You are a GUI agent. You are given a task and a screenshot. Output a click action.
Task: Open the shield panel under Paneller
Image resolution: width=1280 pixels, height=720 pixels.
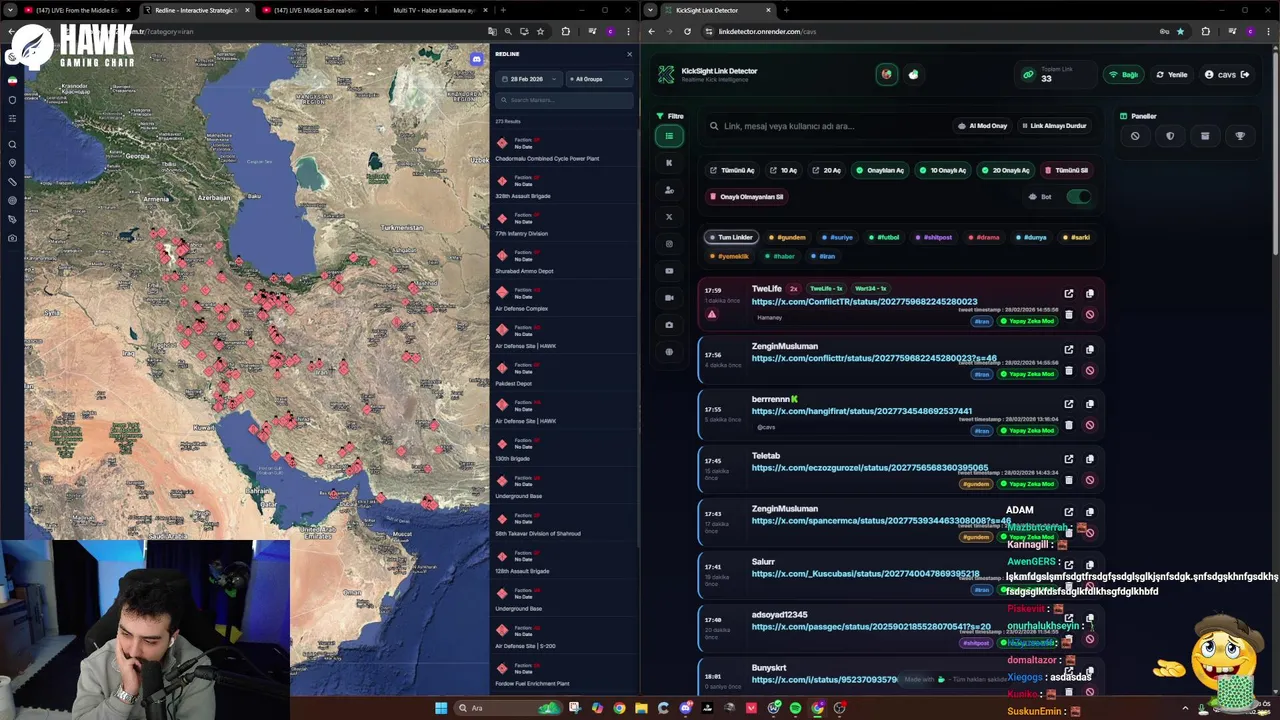1170,136
